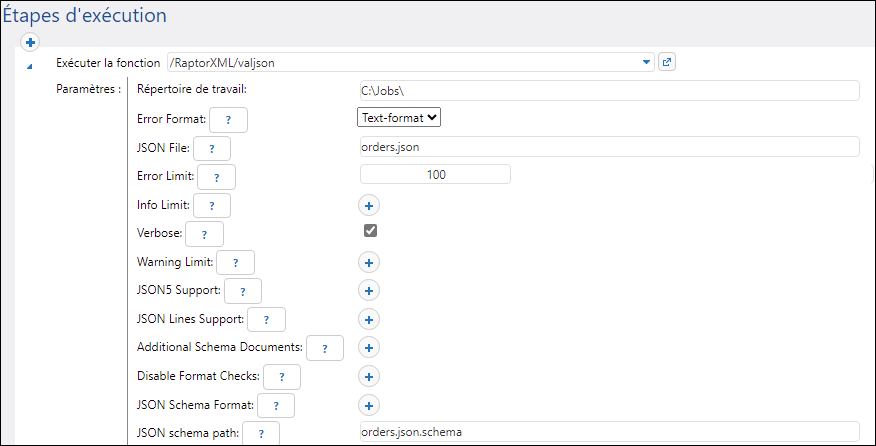Click plus icon for JSON Schema Format
Image resolution: width=876 pixels, height=446 pixels.
[x=368, y=405]
